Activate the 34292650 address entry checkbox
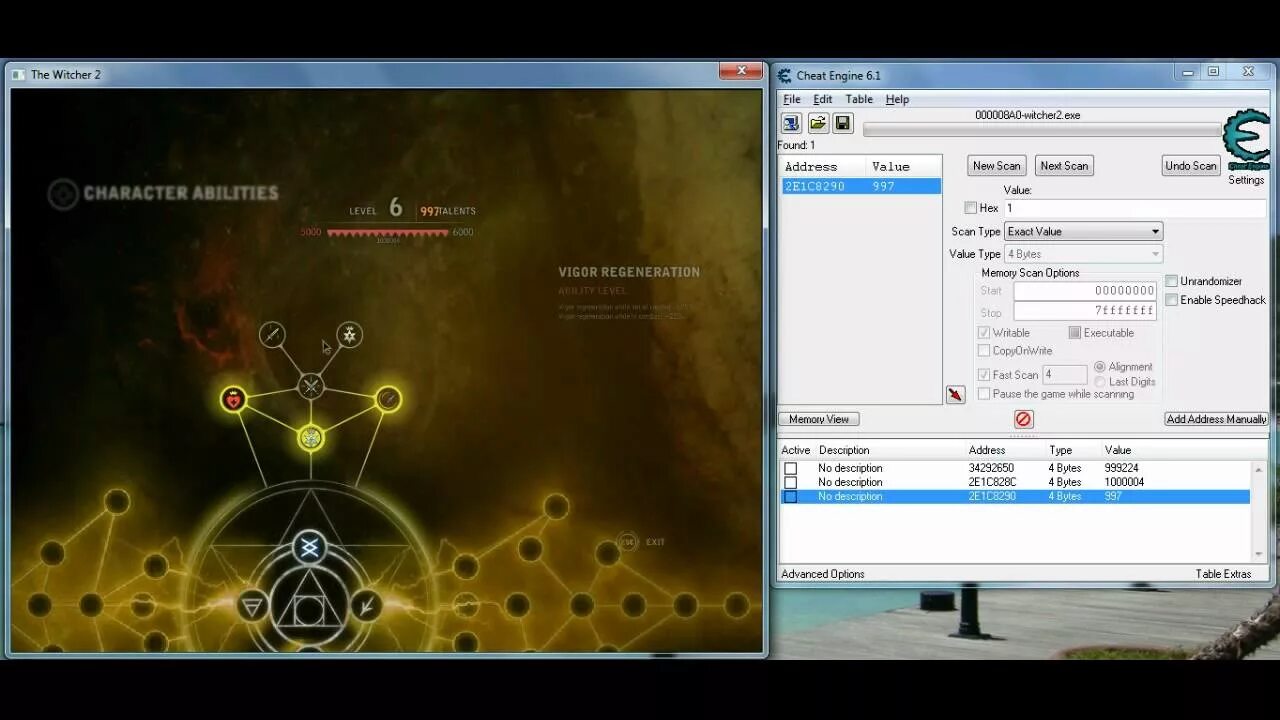Screen dimensions: 1280x720 [790, 468]
